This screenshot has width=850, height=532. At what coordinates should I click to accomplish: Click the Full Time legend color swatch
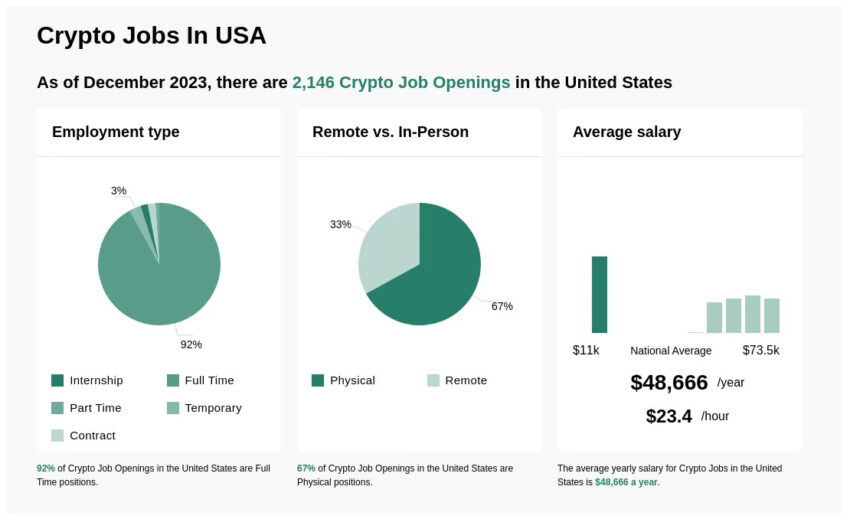click(173, 380)
